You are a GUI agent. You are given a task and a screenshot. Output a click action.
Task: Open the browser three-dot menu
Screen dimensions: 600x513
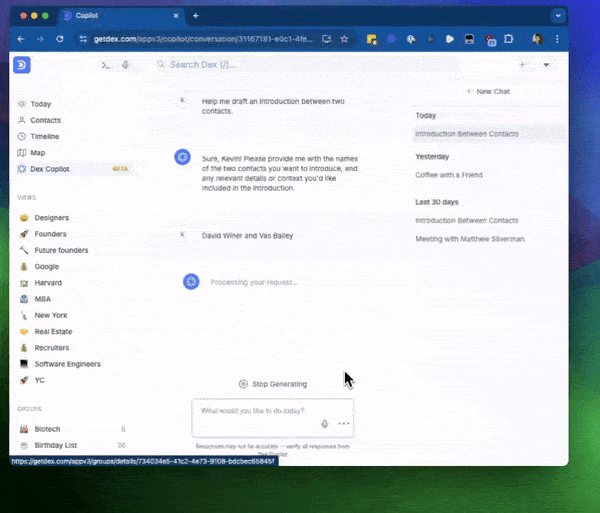pos(557,39)
